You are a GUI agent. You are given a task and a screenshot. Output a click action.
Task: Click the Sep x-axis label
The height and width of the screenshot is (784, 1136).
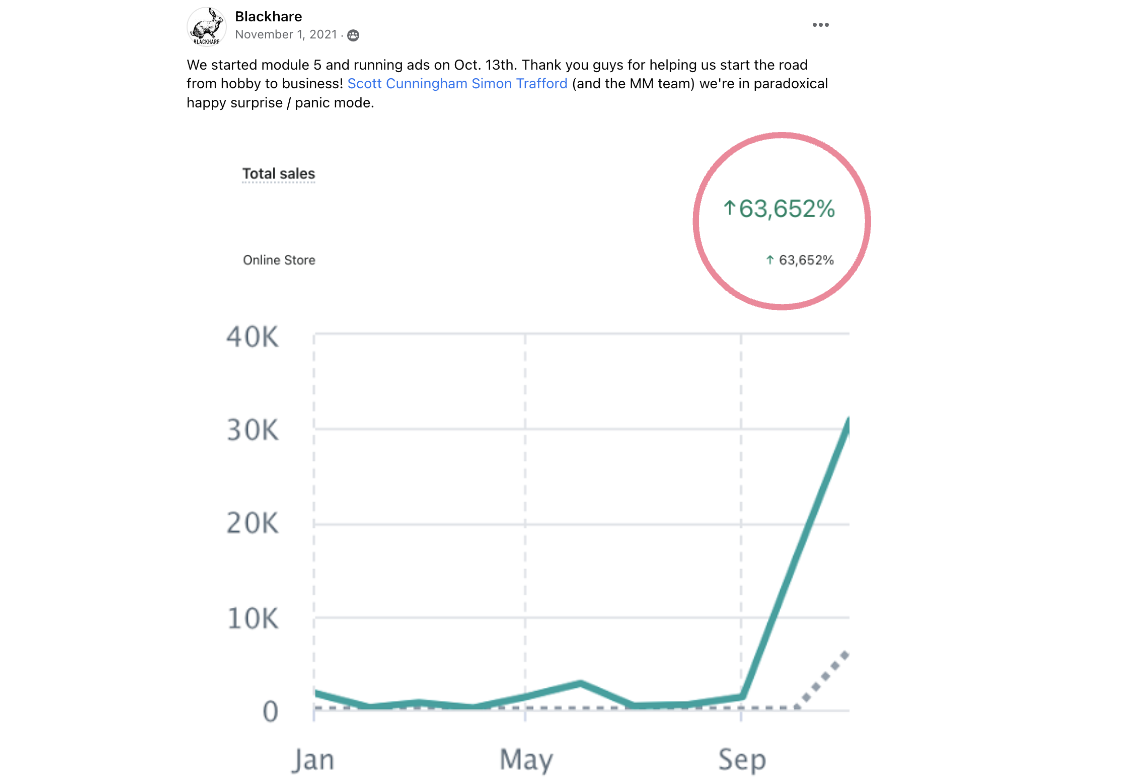click(741, 760)
